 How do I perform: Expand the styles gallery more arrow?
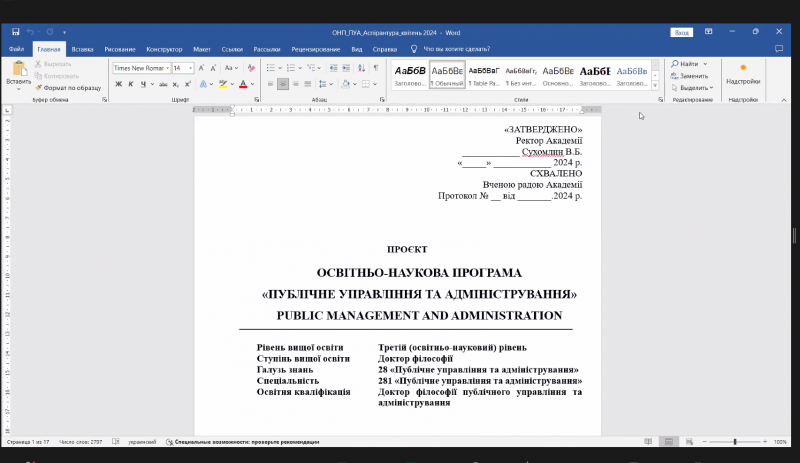pos(655,86)
